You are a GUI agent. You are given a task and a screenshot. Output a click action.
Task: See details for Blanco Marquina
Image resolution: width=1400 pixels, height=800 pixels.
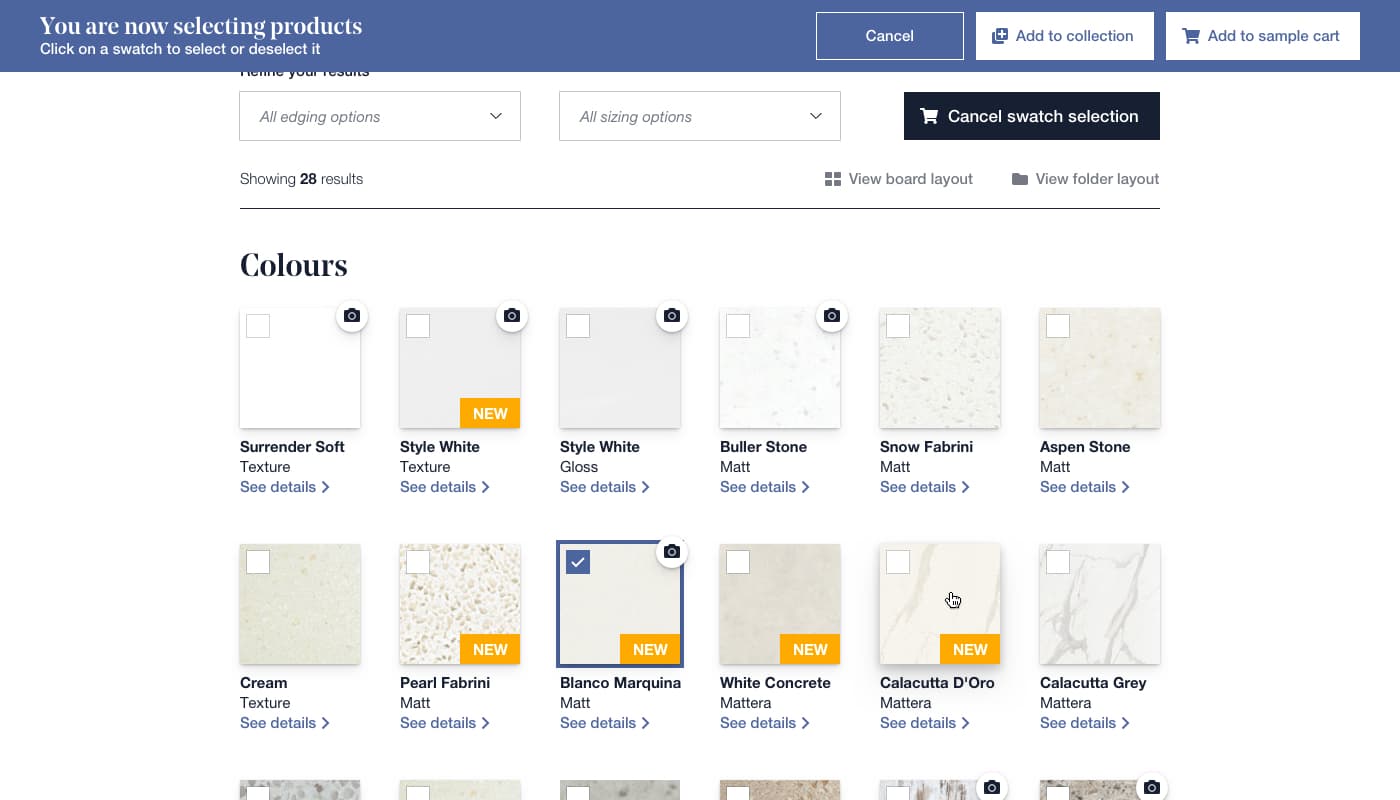pos(605,723)
